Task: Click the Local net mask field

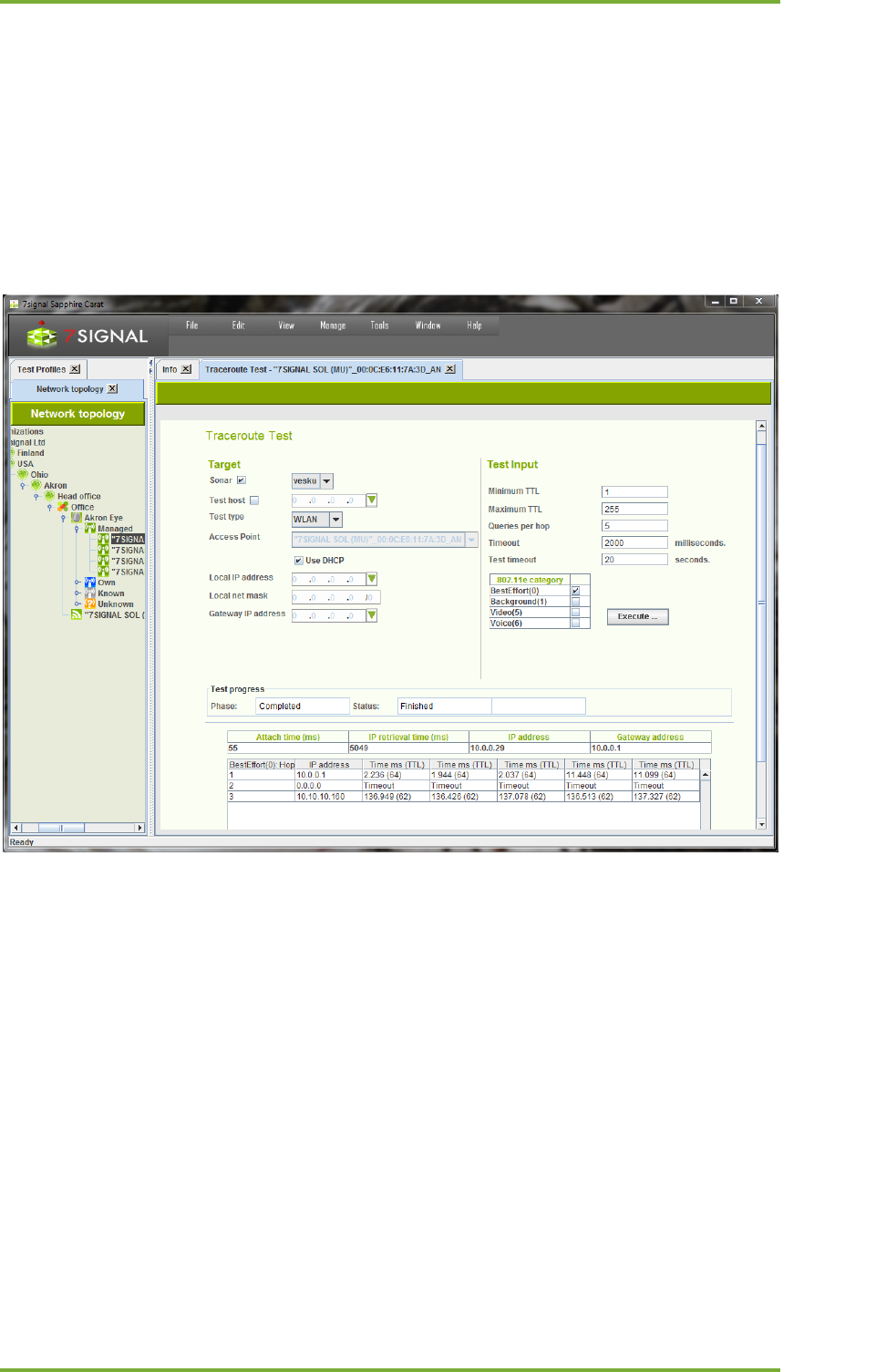Action: point(335,597)
